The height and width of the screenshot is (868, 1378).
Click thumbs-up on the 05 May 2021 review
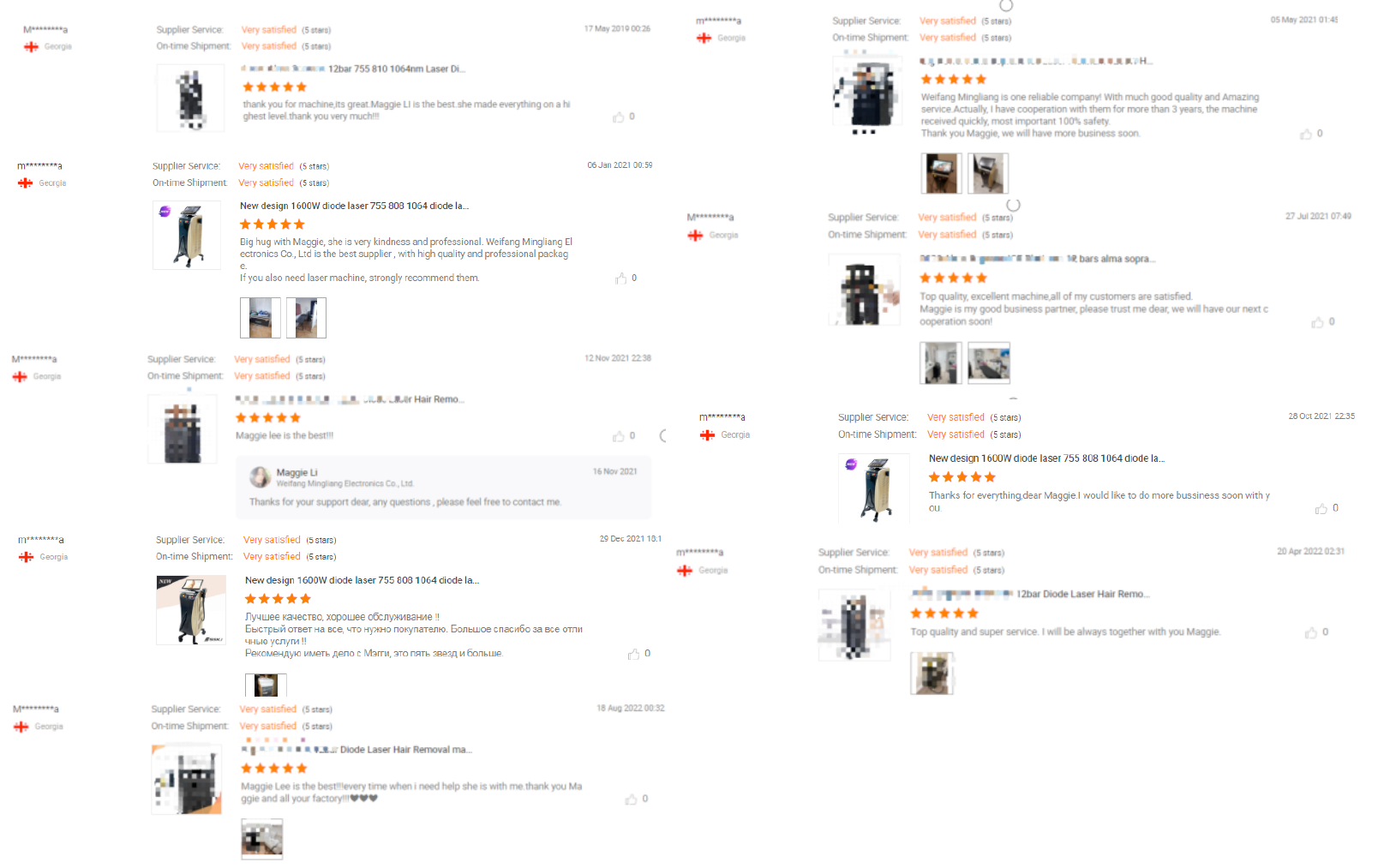[x=1306, y=135]
